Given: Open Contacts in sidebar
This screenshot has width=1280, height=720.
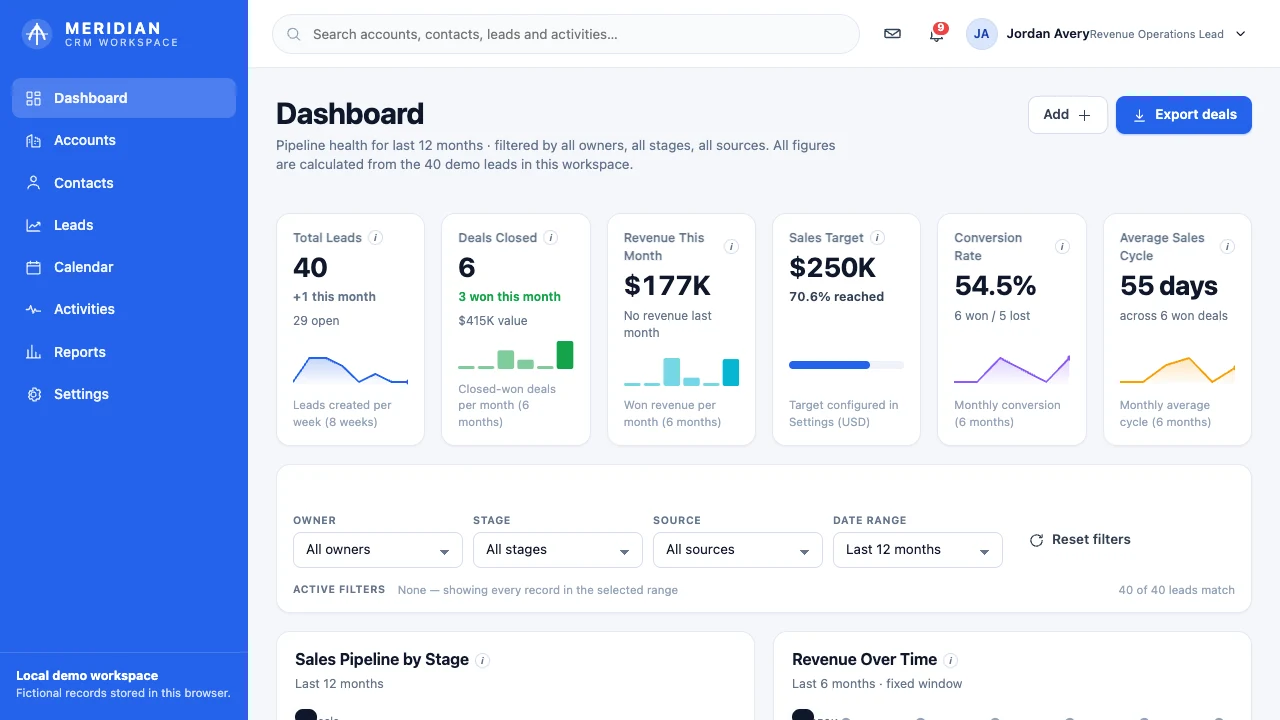Looking at the screenshot, I should pyautogui.click(x=124, y=183).
